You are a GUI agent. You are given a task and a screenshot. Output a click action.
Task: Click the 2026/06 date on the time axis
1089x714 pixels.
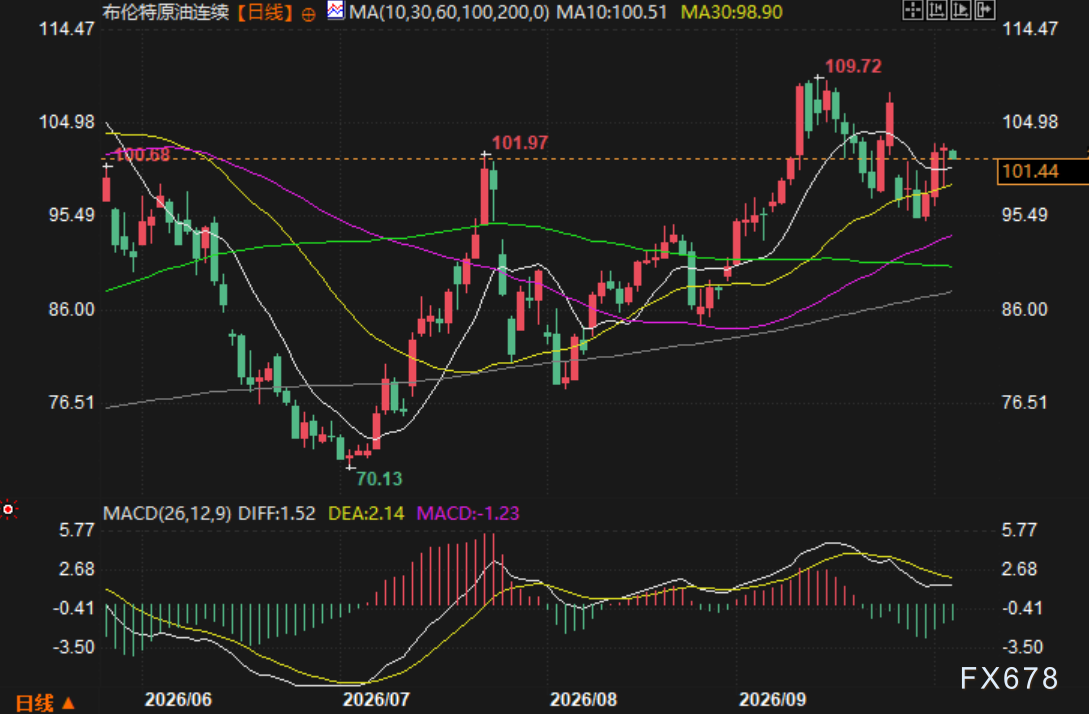tap(178, 699)
